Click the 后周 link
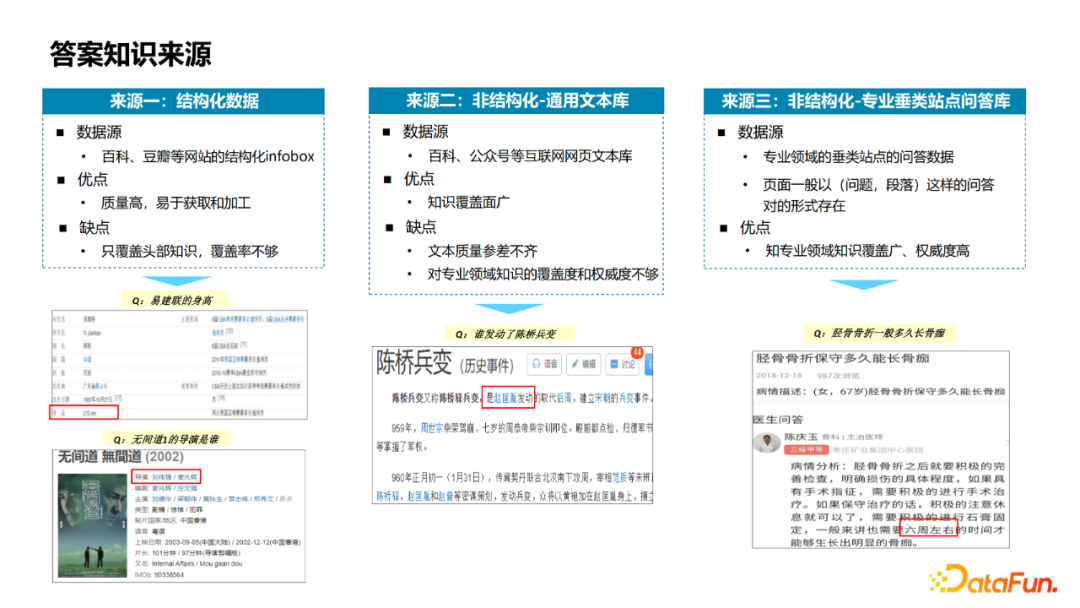Image resolution: width=1080 pixels, height=608 pixels. point(566,397)
